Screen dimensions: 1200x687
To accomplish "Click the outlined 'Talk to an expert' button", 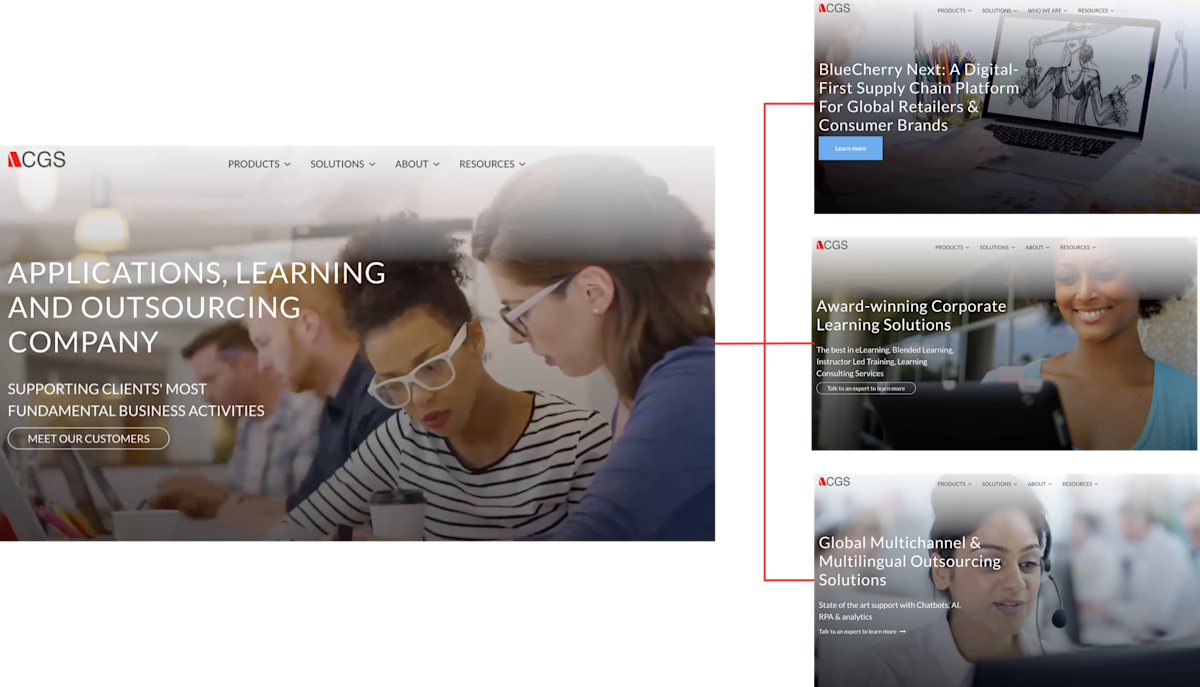I will pos(866,388).
